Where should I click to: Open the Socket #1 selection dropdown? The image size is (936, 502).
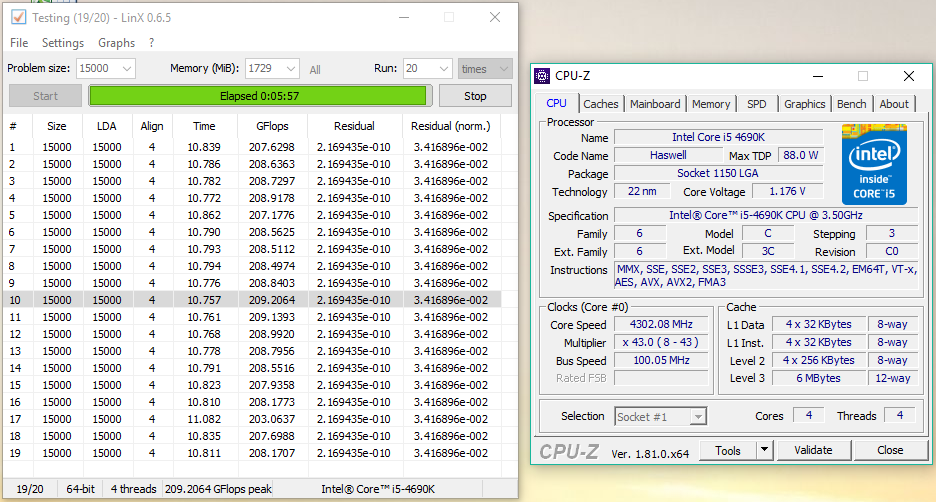pyautogui.click(x=661, y=416)
